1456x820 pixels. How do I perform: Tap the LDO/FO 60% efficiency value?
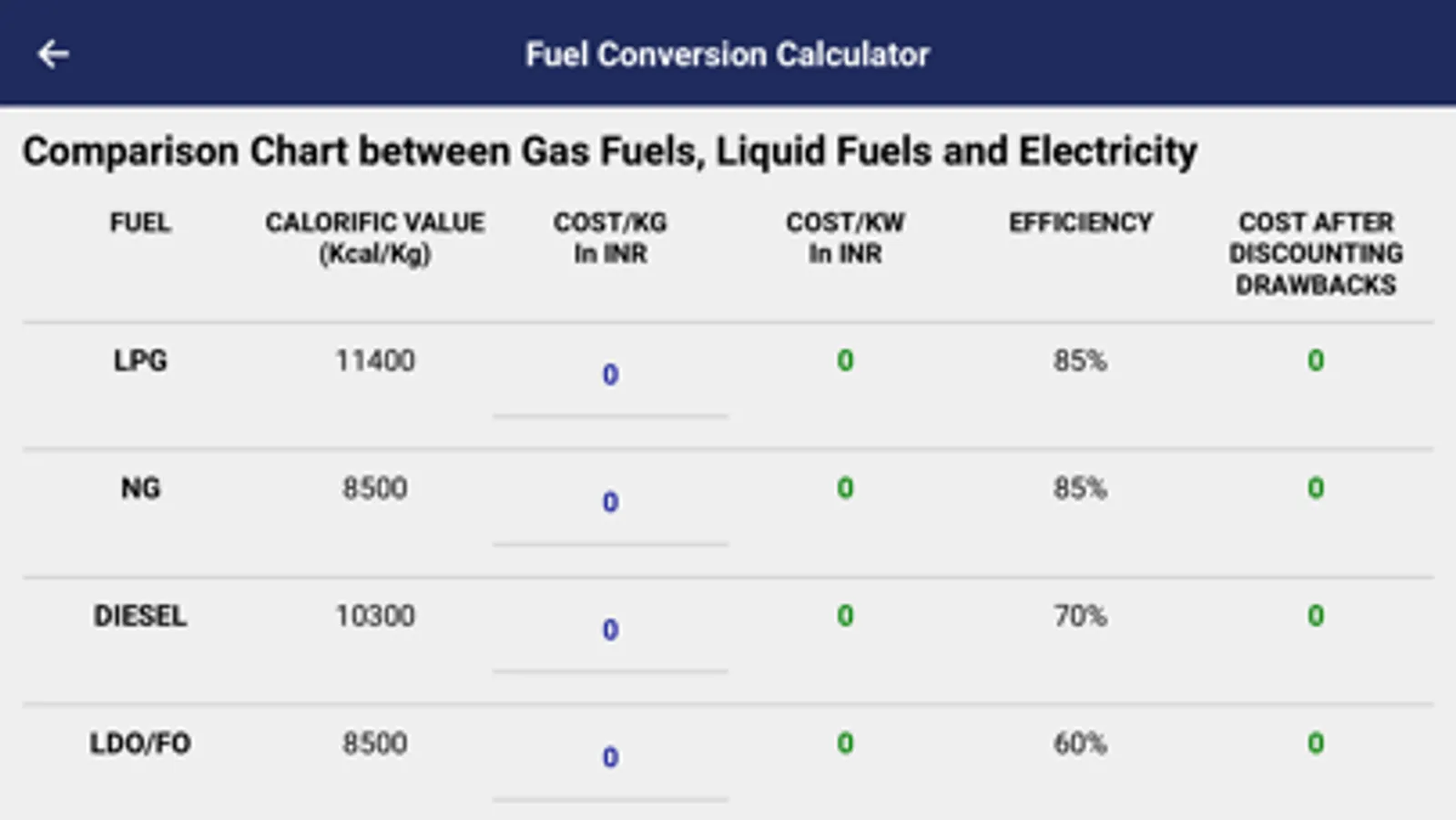pos(1080,743)
